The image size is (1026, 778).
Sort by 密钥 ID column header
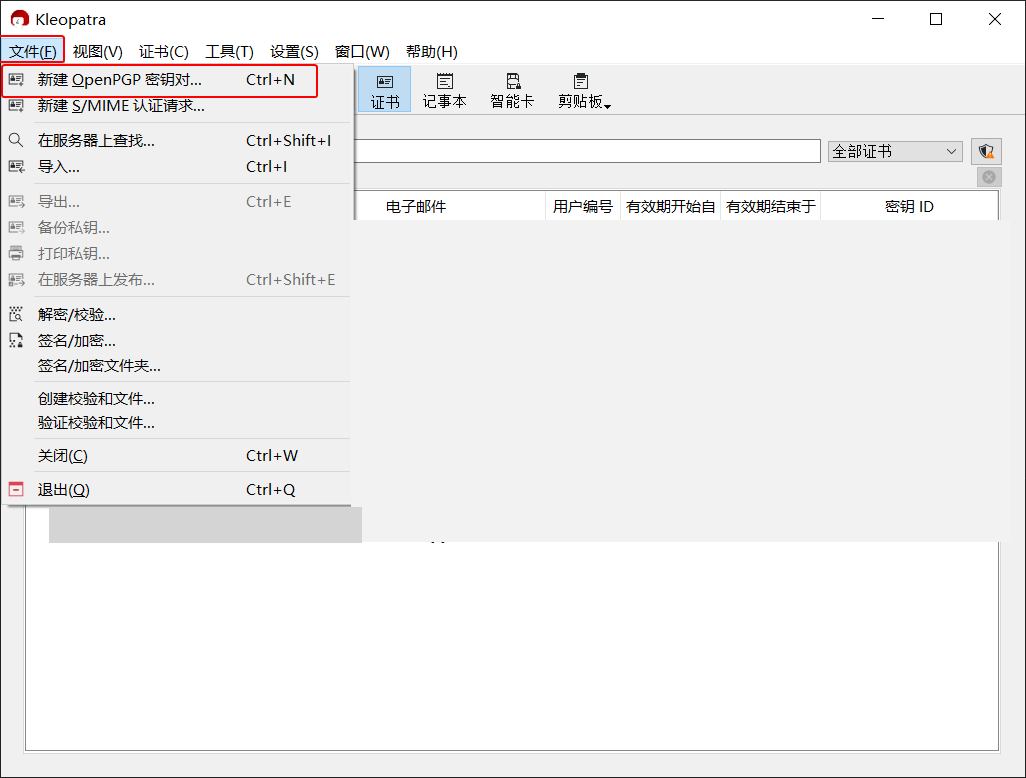[909, 207]
